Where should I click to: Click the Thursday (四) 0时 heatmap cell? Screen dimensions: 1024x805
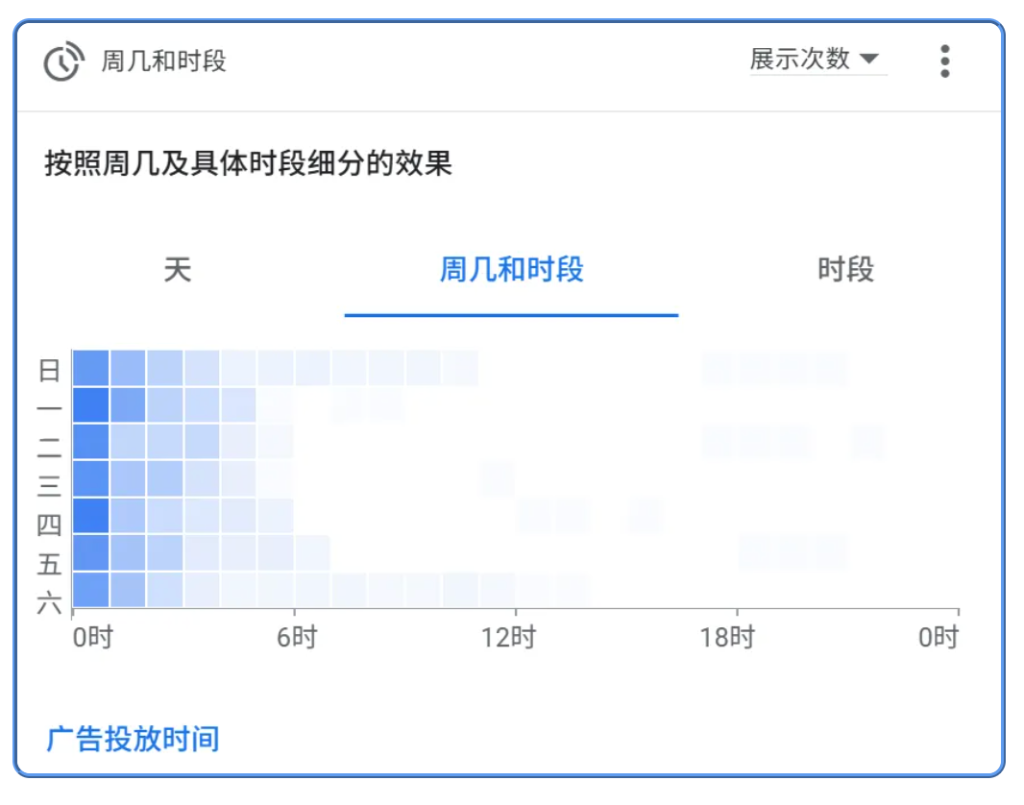[91, 516]
